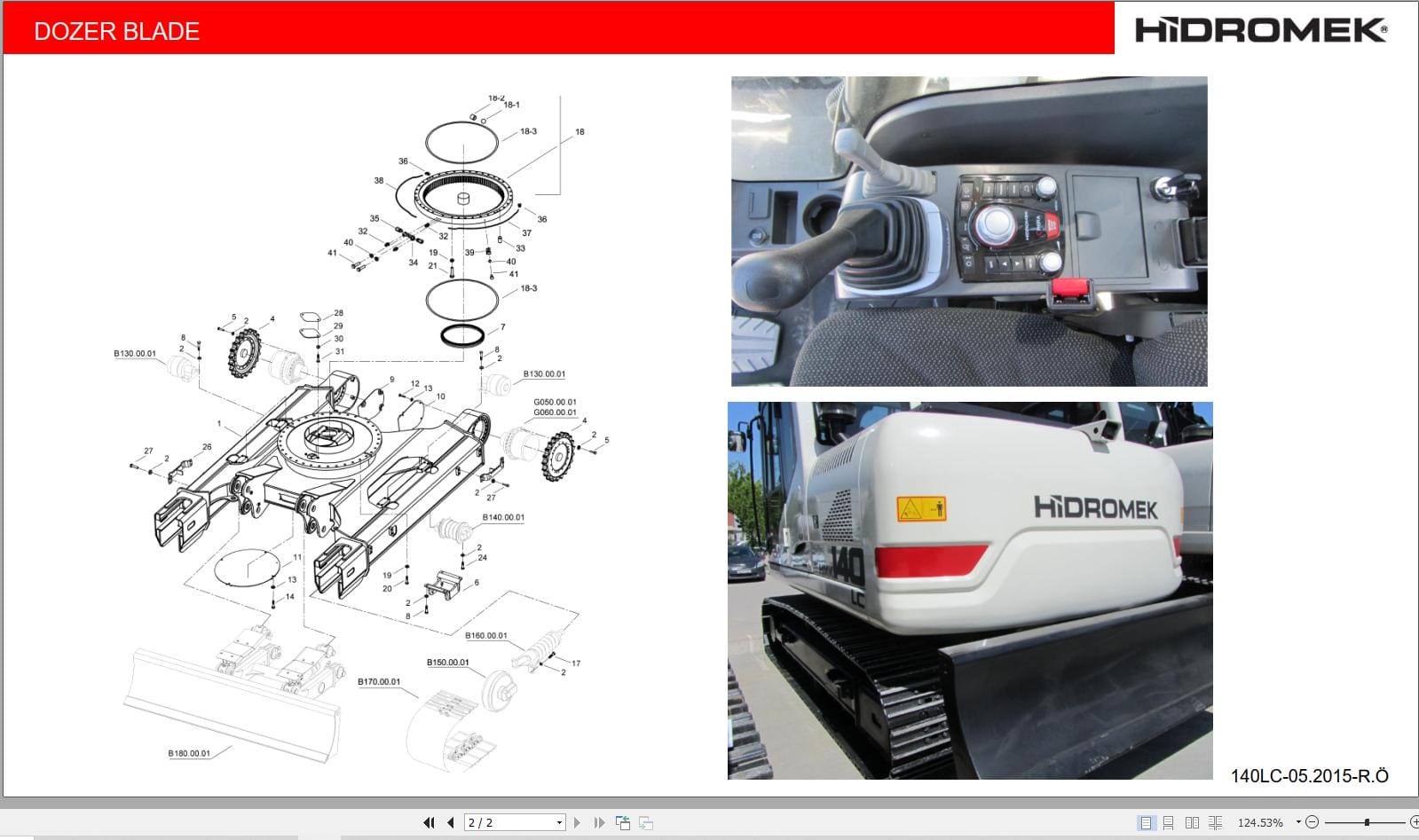This screenshot has width=1419, height=840.
Task: Click the zoom in plus button
Action: point(1414,822)
